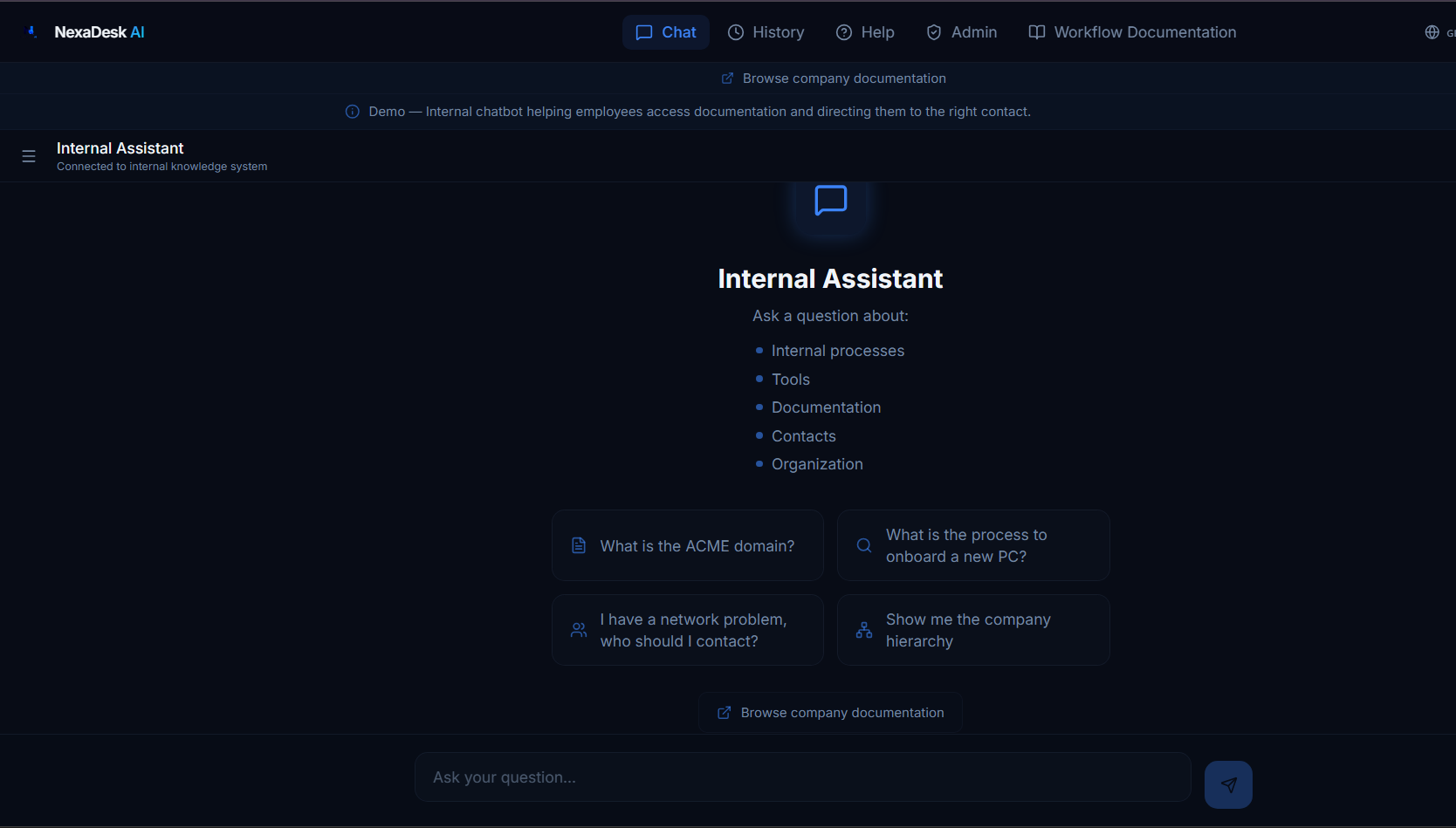
Task: Select the "Show me the company hierarchy" suggestion
Action: click(x=972, y=629)
